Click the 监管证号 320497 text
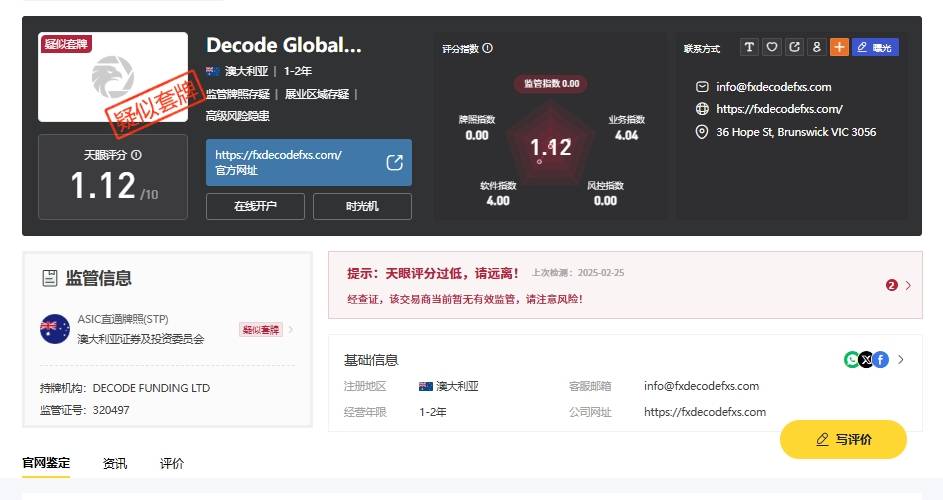The width and height of the screenshot is (943, 500). tap(85, 410)
